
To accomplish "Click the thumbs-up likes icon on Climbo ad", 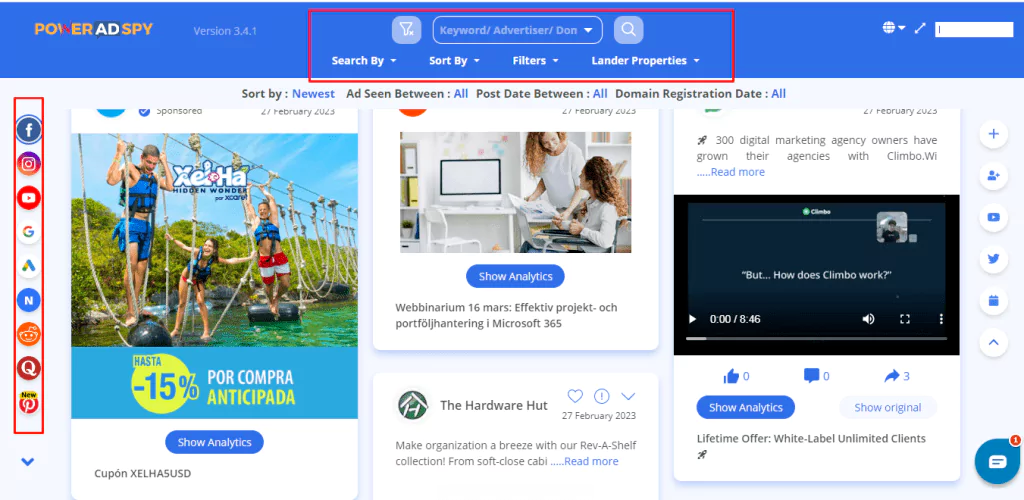I will click(x=731, y=376).
